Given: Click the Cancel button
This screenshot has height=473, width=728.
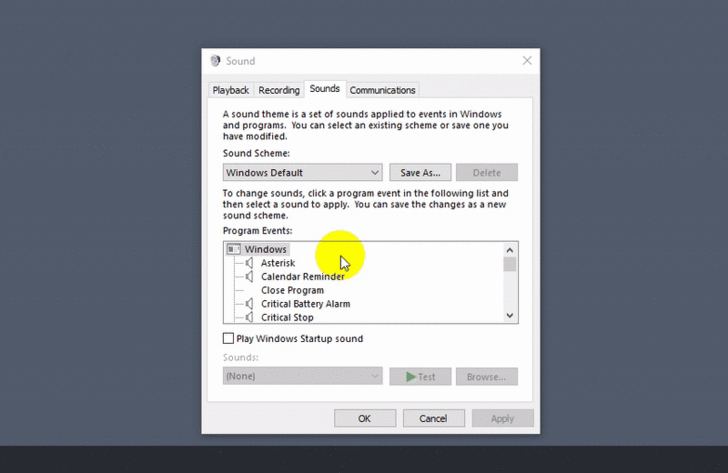Looking at the screenshot, I should point(434,418).
